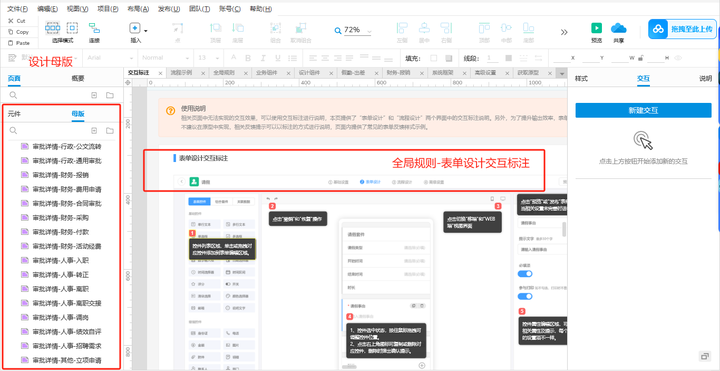Select the intersected selection mode icon
Screen dimensions: 720x371
coord(52,28)
